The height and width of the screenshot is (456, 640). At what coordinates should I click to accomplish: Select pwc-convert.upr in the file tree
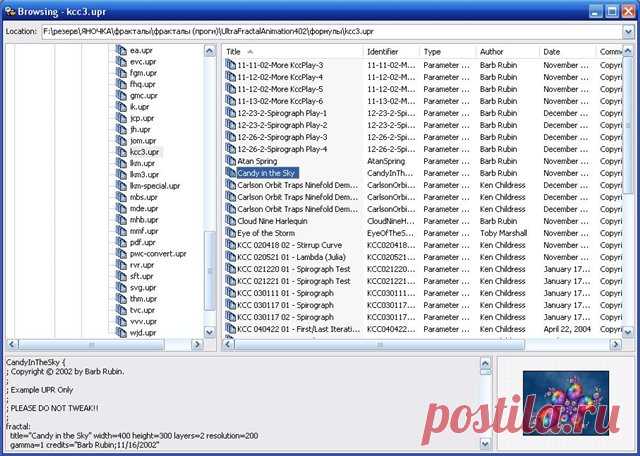pos(158,254)
